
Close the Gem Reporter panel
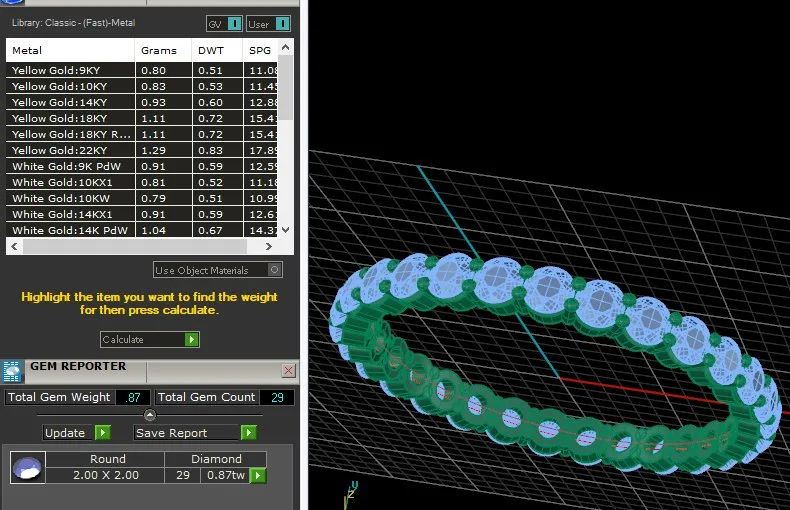click(x=288, y=371)
